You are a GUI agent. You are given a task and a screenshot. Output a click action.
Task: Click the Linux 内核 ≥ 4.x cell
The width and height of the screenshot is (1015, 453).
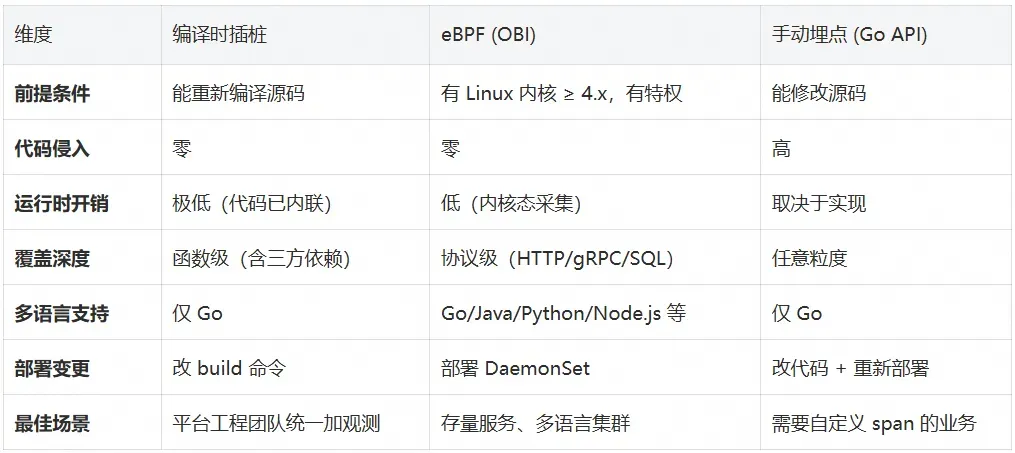point(562,93)
